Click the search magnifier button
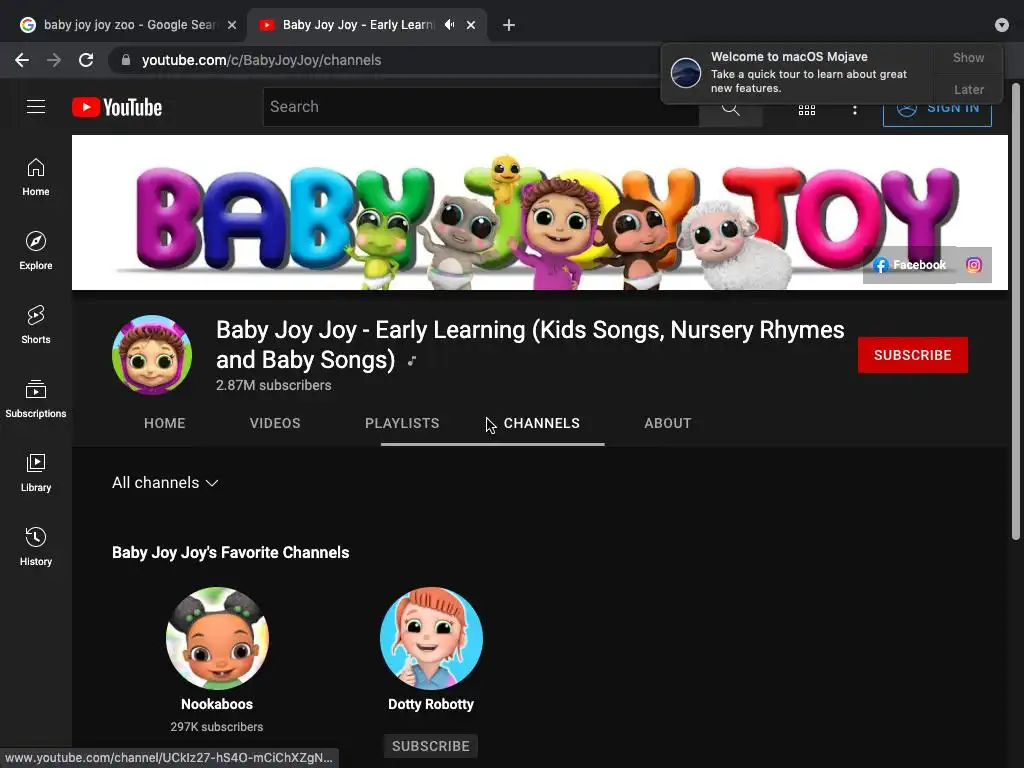The image size is (1024, 768). (730, 108)
